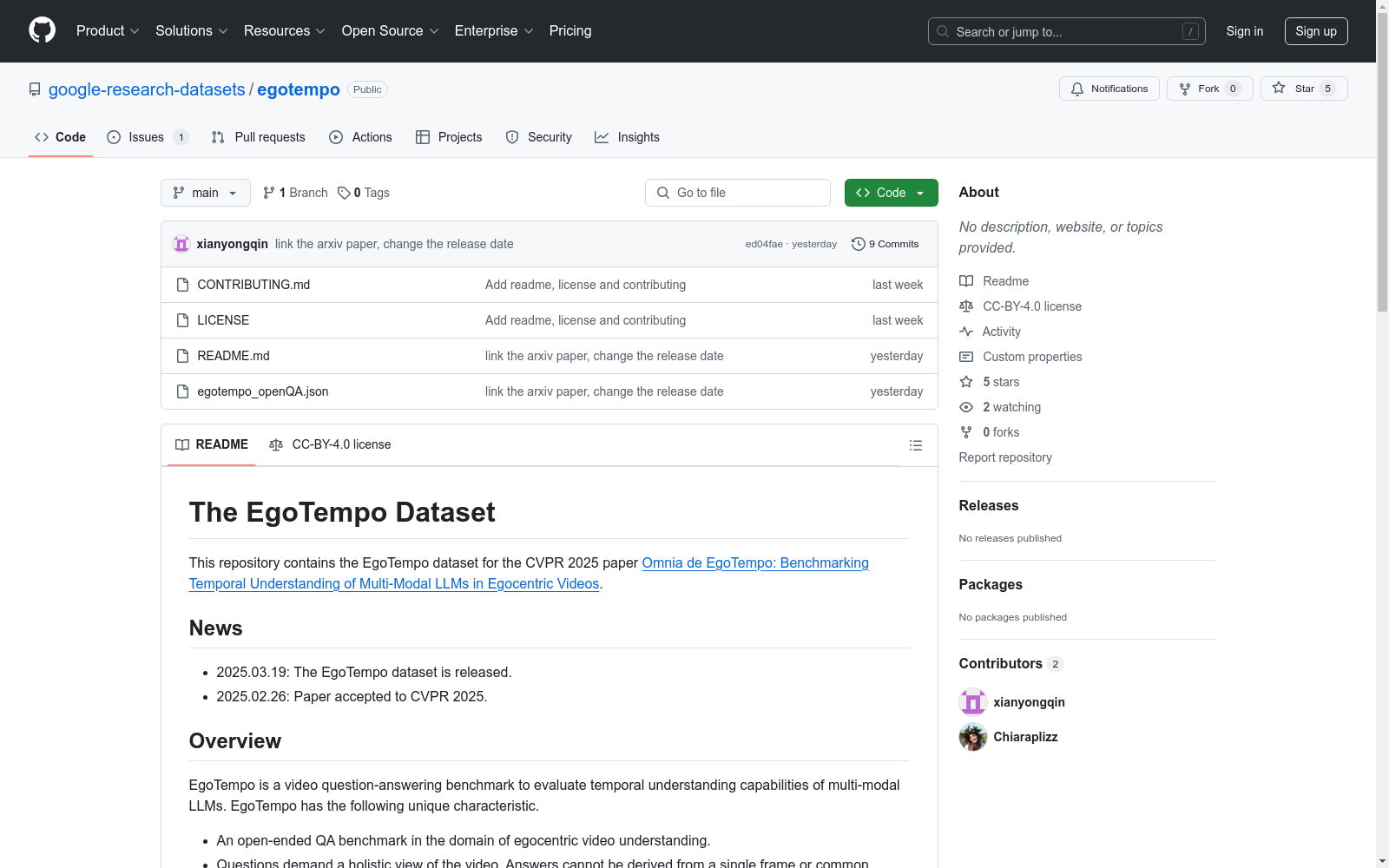1389x868 pixels.
Task: Click the Custom properties icon
Action: click(x=966, y=357)
